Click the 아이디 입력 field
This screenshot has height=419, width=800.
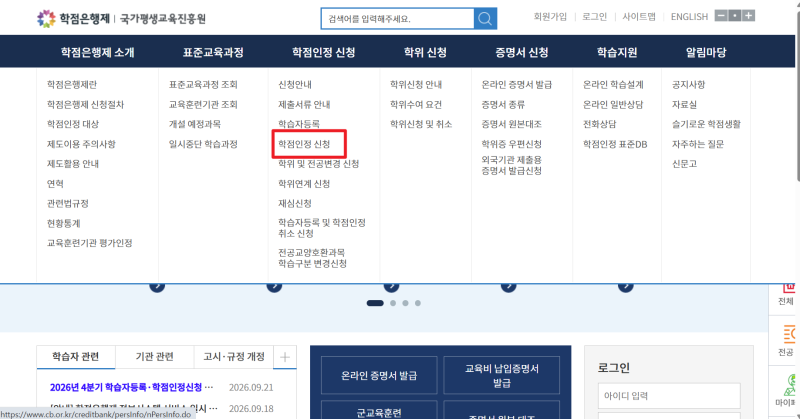tap(669, 396)
